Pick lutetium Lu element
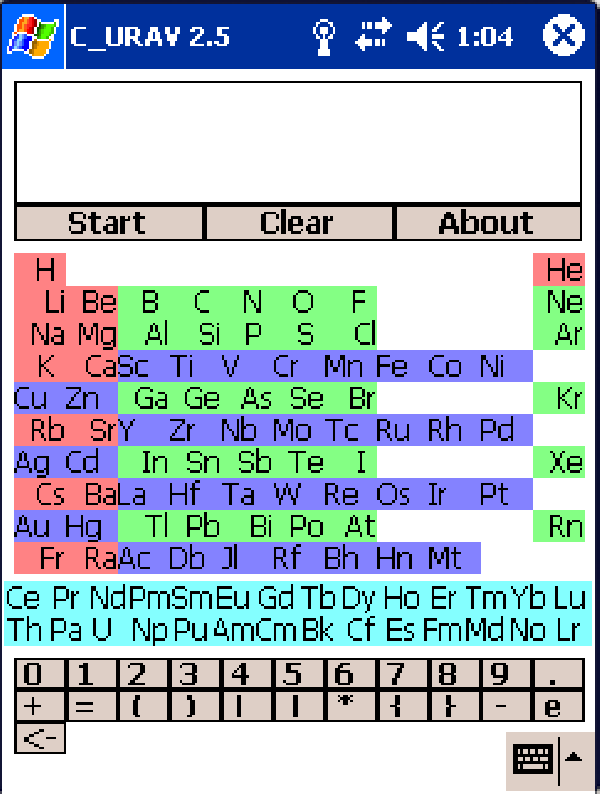 pyautogui.click(x=570, y=598)
